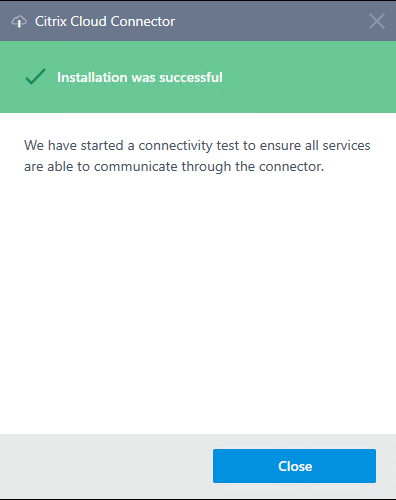This screenshot has width=396, height=500.
Task: Select the Citrix Cloud Connector title text
Action: click(105, 21)
